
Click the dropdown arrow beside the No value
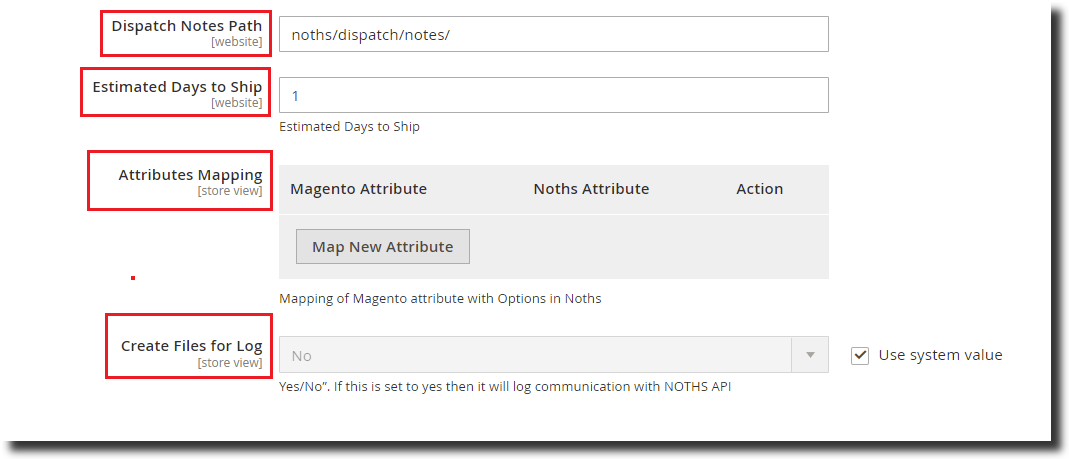pyautogui.click(x=810, y=355)
